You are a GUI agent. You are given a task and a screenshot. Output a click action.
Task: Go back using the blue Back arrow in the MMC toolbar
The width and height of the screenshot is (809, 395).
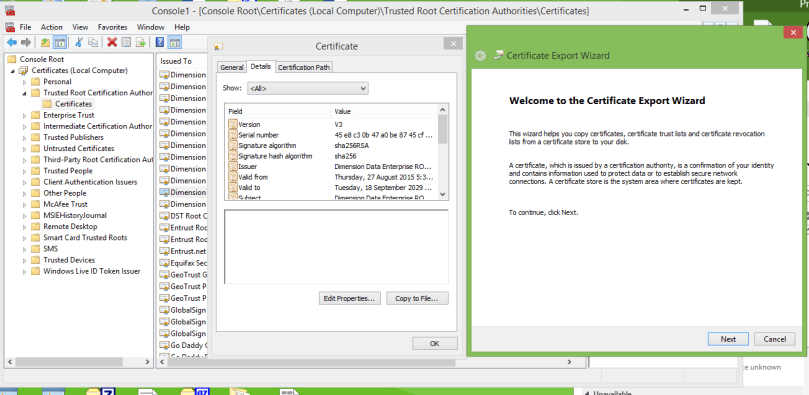[11, 43]
